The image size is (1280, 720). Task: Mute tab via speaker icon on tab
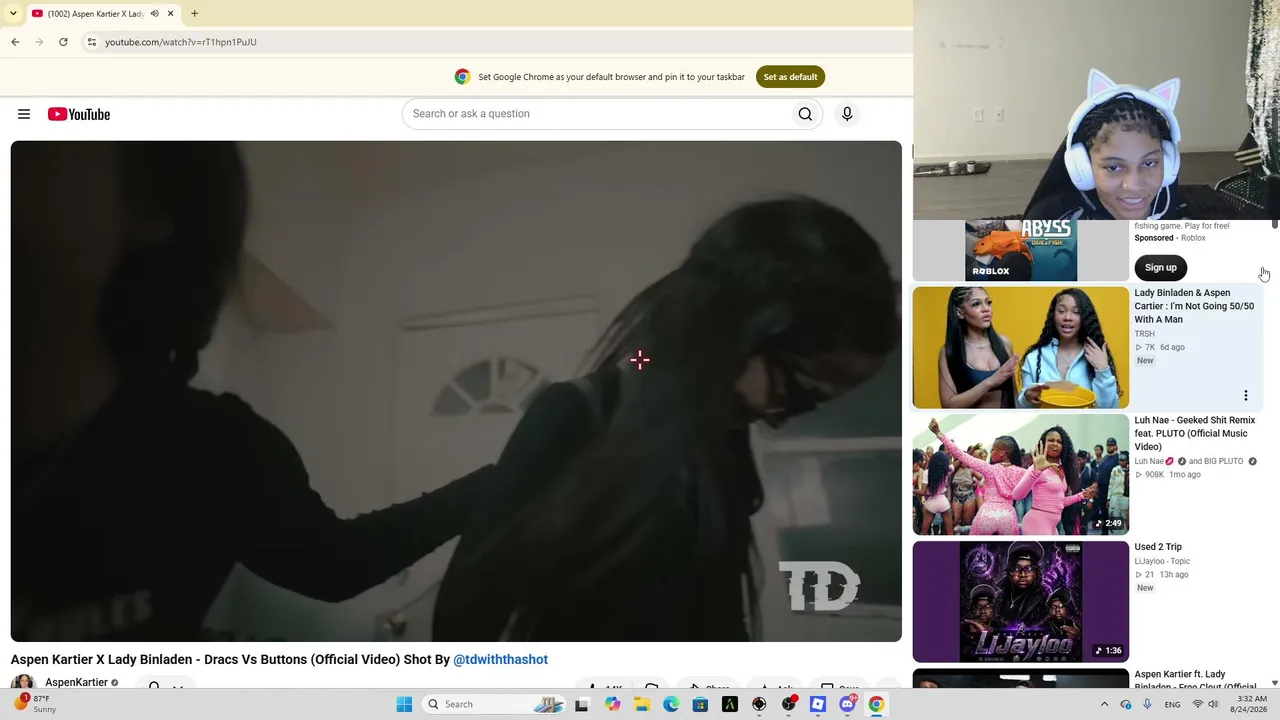coord(154,14)
